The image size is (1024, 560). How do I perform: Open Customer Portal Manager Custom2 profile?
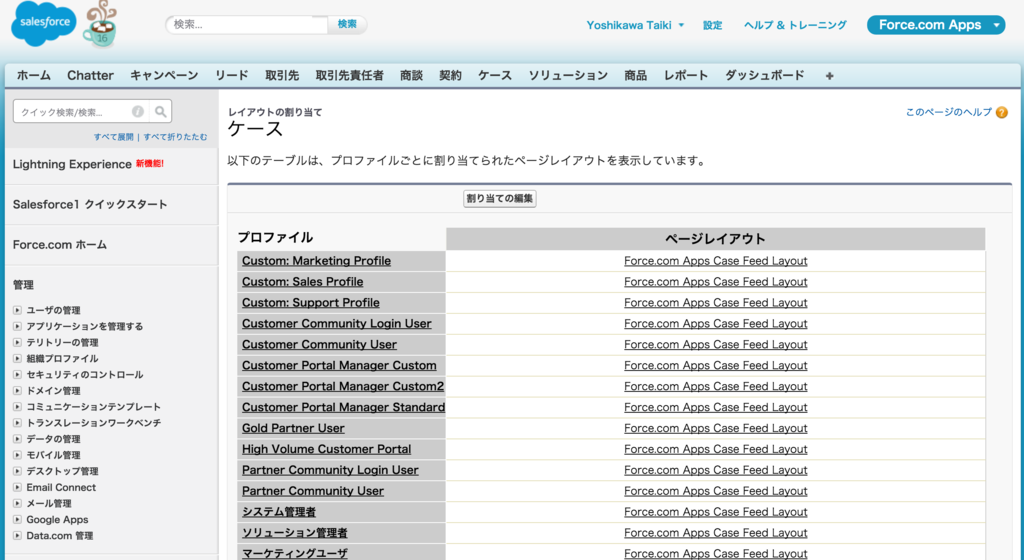tap(343, 386)
